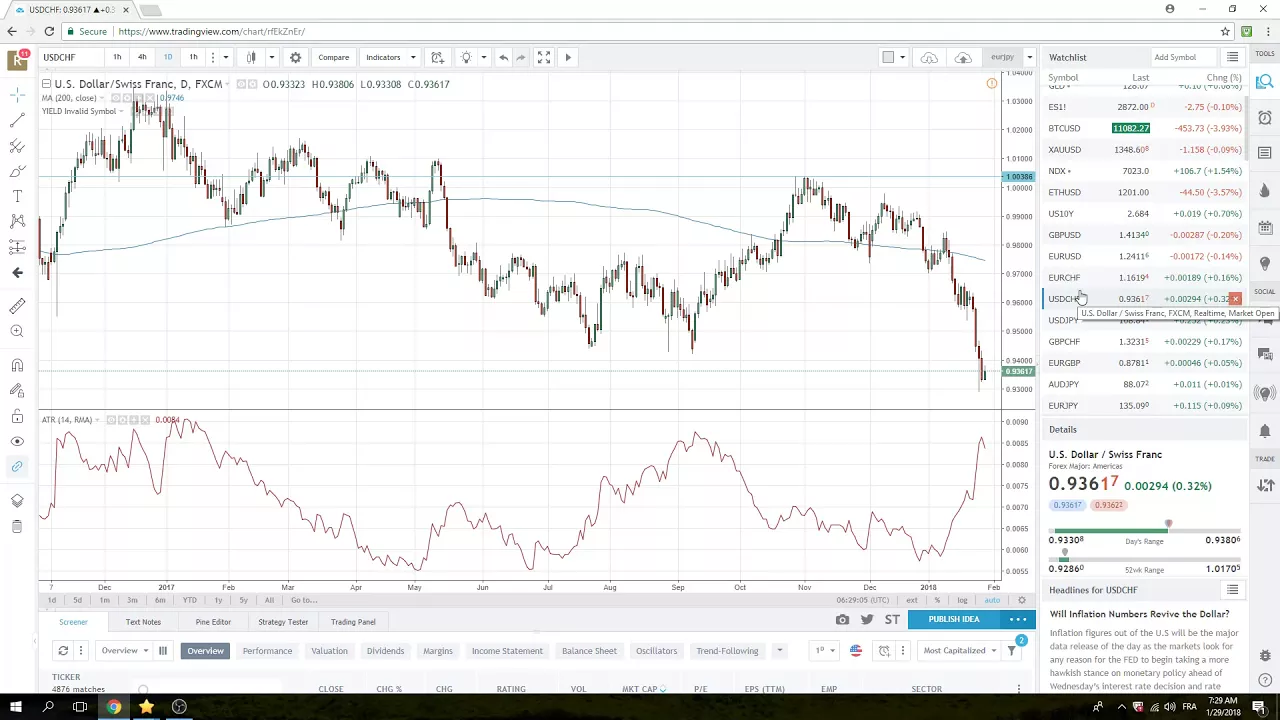
Task: Select the text annotation tool
Action: [x=17, y=196]
